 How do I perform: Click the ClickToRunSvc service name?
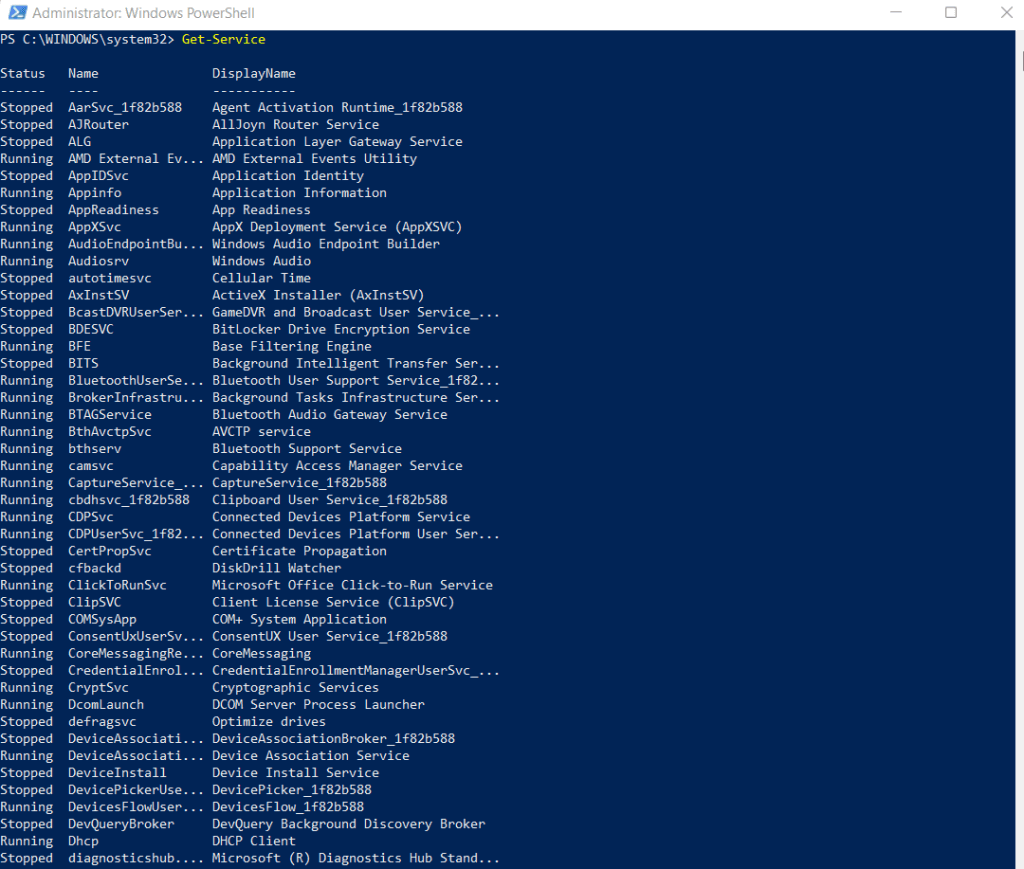tap(117, 585)
